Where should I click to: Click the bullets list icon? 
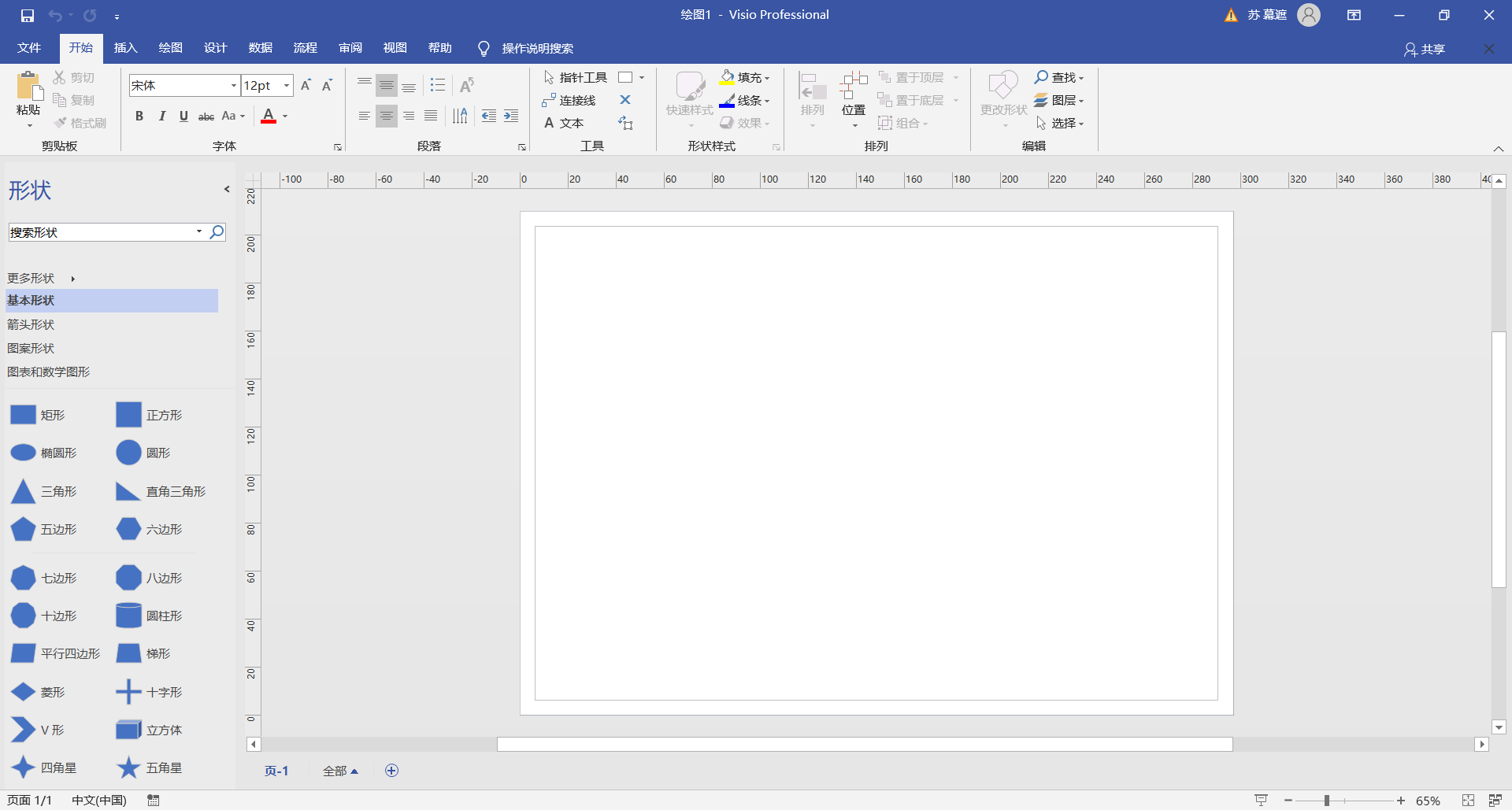click(x=438, y=85)
